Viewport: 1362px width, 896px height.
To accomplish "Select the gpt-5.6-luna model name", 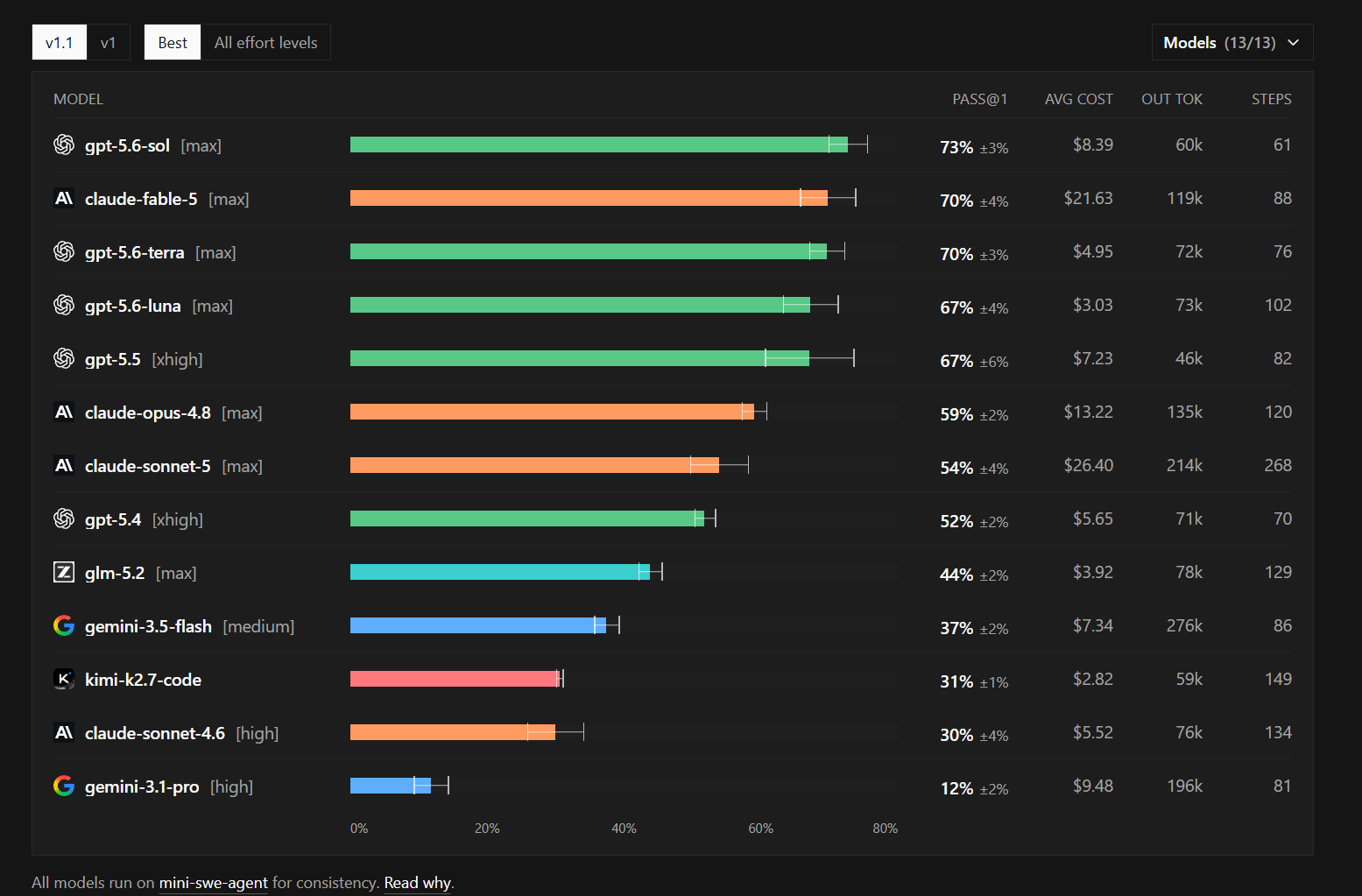I will pos(133,306).
